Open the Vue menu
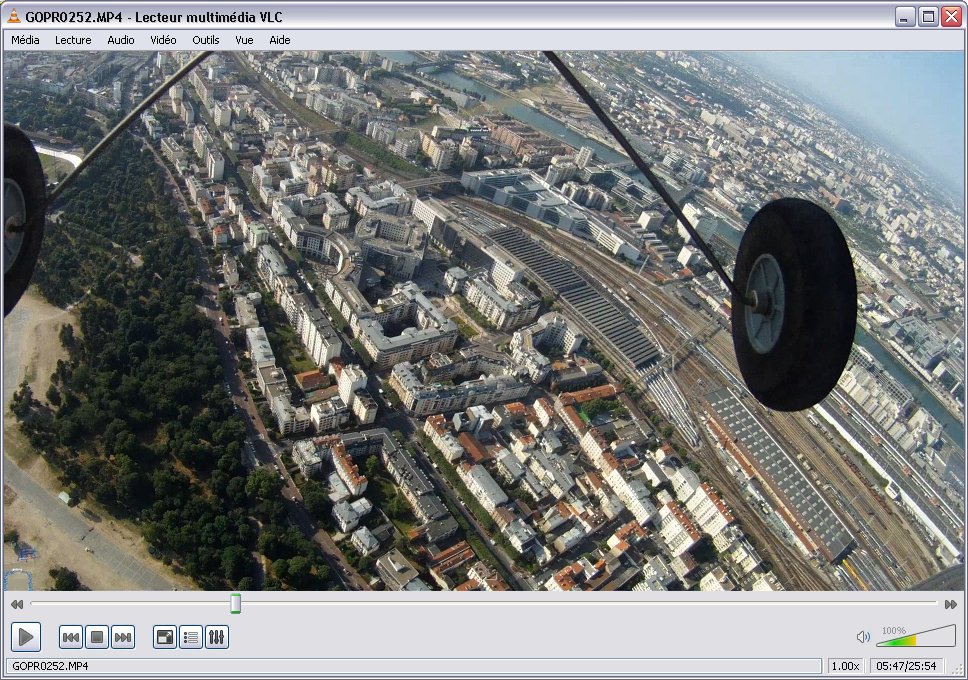Screen dimensions: 968x680 click(x=244, y=40)
